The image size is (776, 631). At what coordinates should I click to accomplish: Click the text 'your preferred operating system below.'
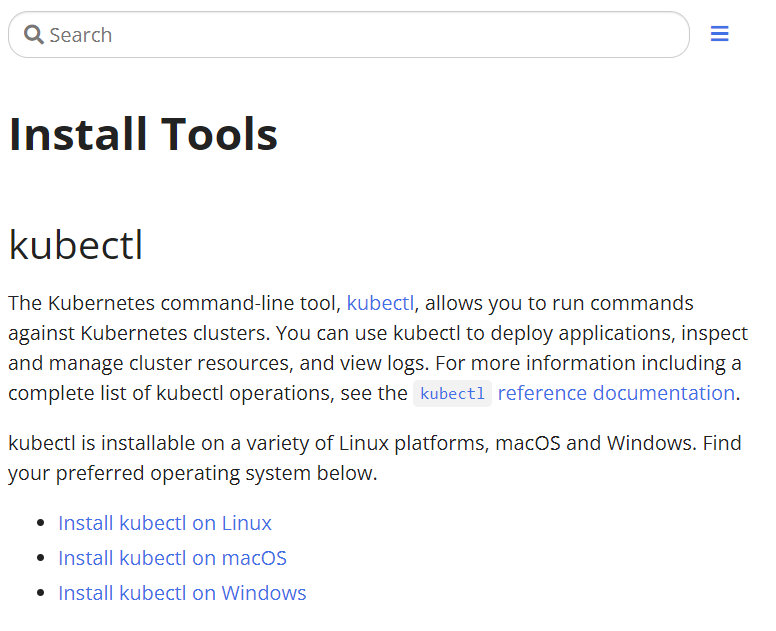point(193,473)
